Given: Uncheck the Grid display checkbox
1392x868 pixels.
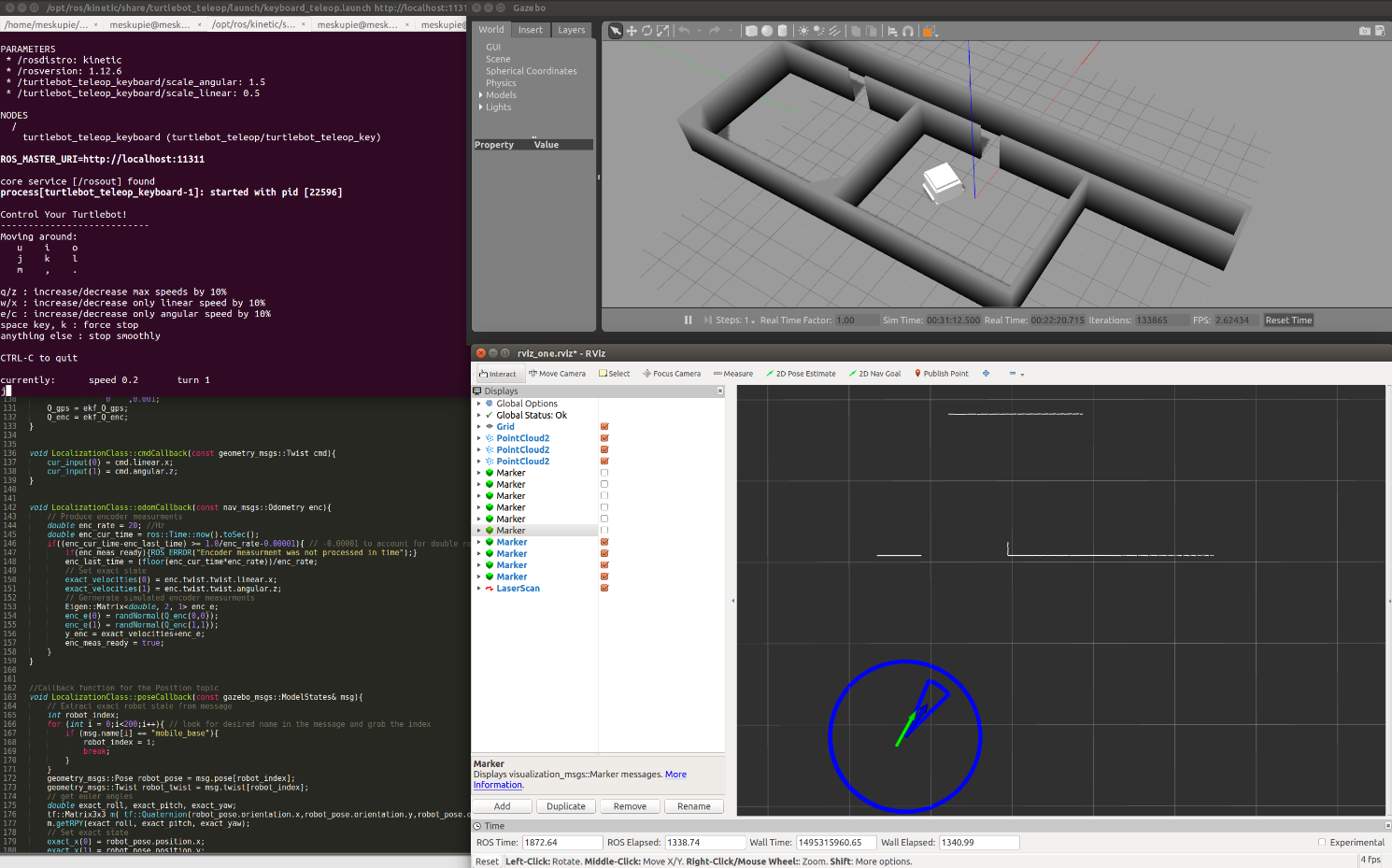Looking at the screenshot, I should pyautogui.click(x=604, y=427).
